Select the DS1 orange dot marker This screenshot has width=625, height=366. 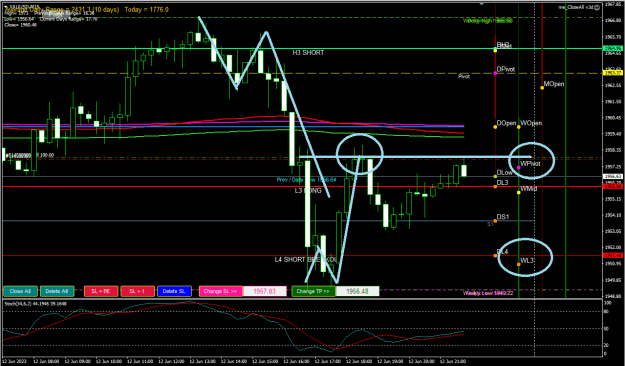click(x=495, y=220)
